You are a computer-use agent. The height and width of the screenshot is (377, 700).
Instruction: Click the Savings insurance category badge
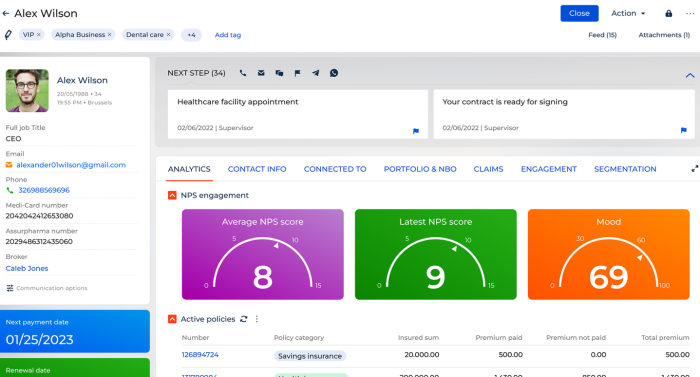coord(310,356)
